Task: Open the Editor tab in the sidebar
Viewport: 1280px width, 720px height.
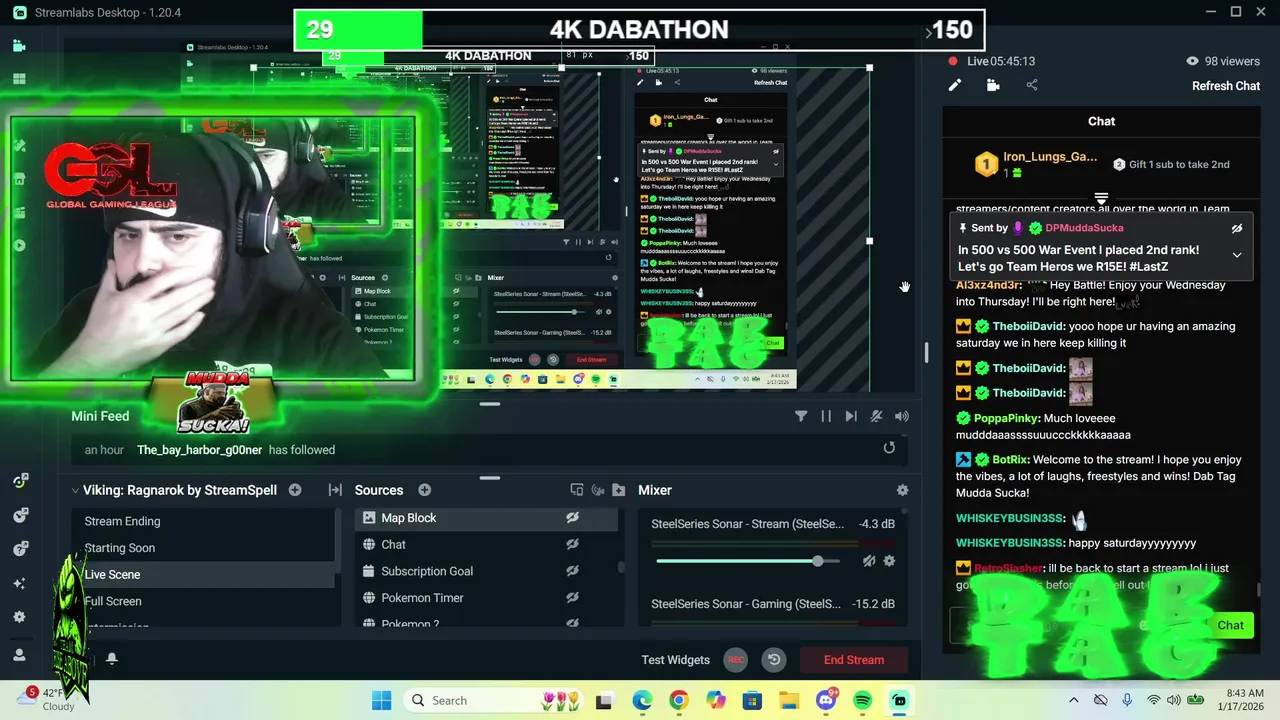Action: point(19,46)
